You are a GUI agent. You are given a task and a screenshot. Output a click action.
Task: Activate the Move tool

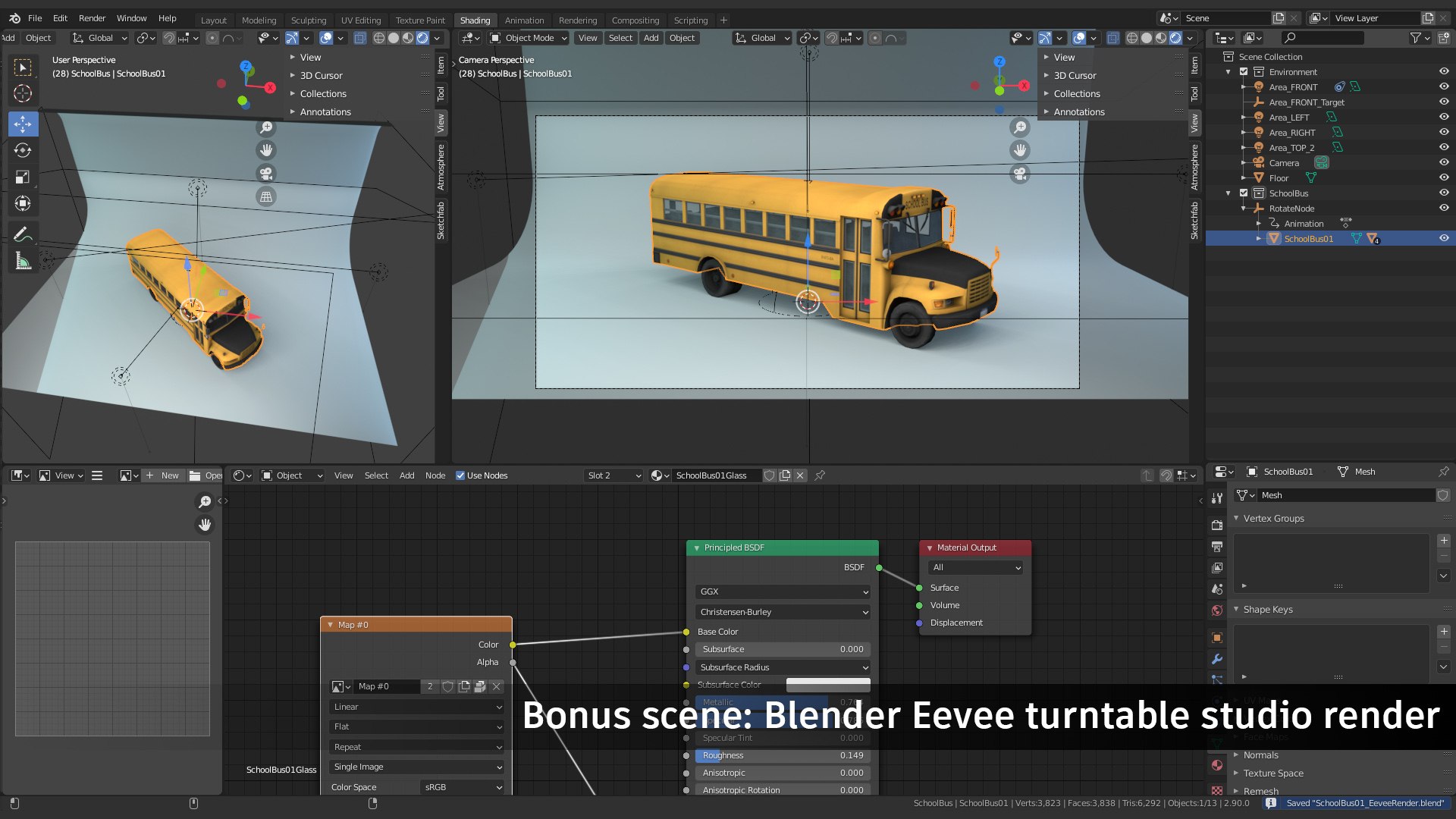point(23,124)
